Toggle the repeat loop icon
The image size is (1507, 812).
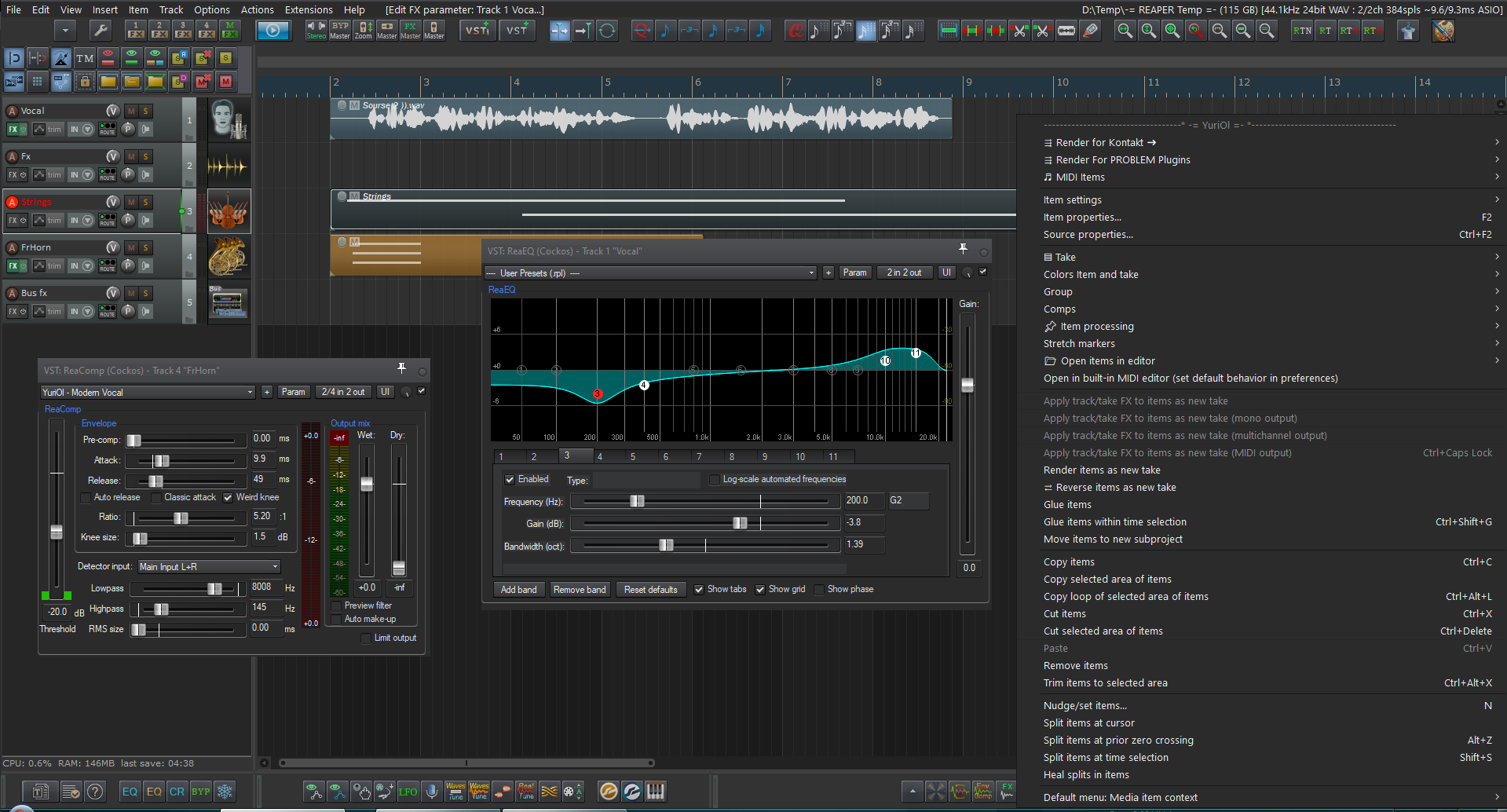(x=607, y=31)
